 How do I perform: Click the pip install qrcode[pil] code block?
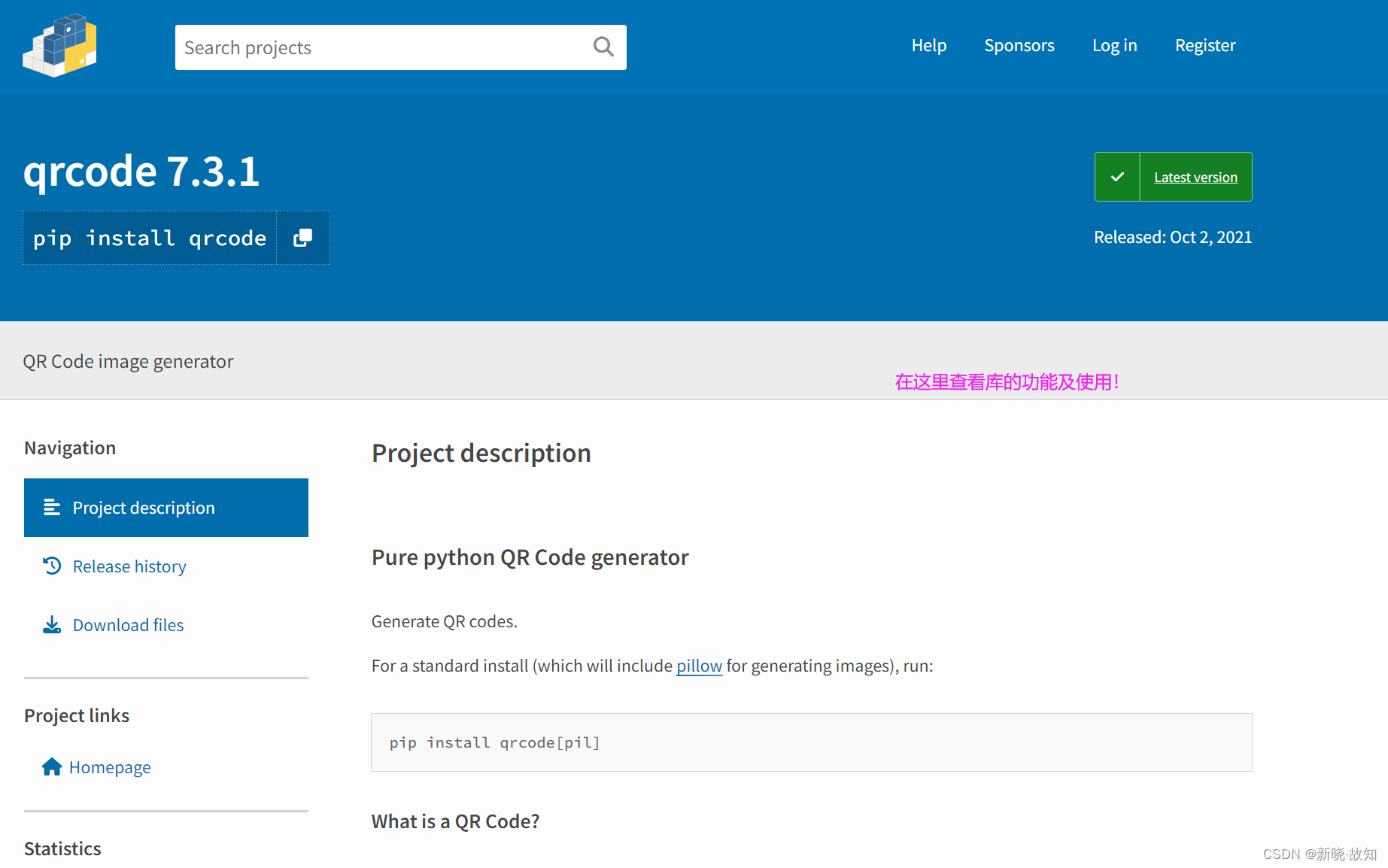(x=812, y=742)
